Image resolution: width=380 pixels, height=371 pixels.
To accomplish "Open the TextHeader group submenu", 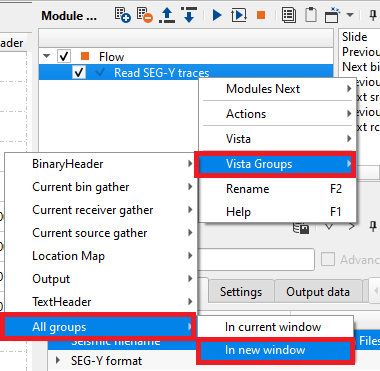I will pos(101,302).
